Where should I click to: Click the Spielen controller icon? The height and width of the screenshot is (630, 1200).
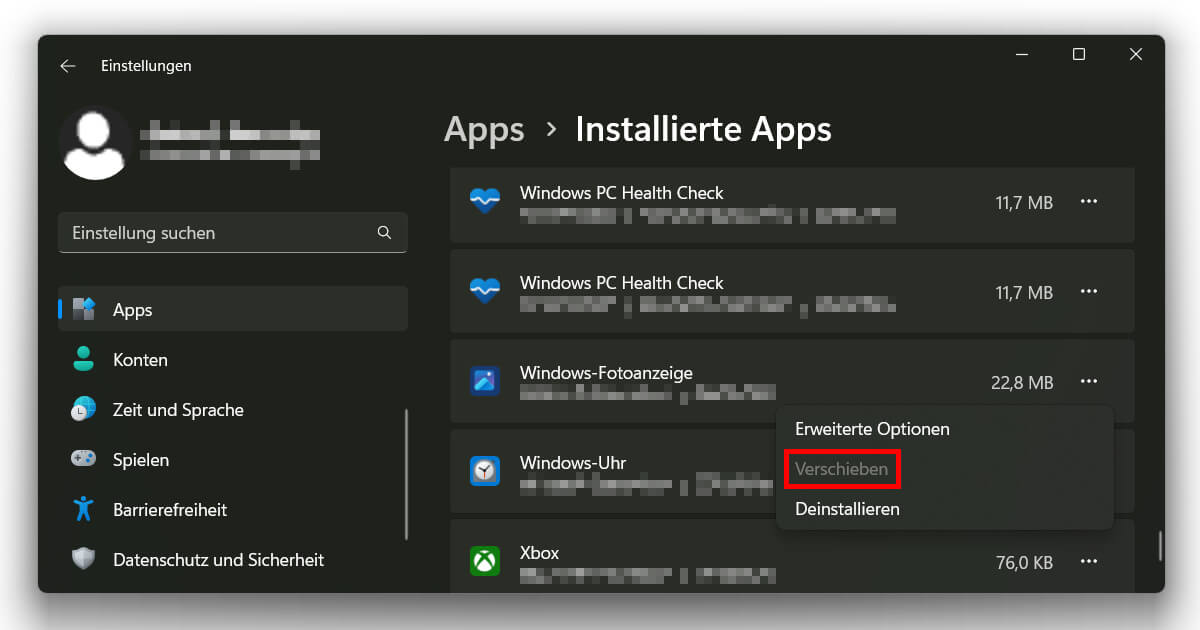click(x=85, y=459)
